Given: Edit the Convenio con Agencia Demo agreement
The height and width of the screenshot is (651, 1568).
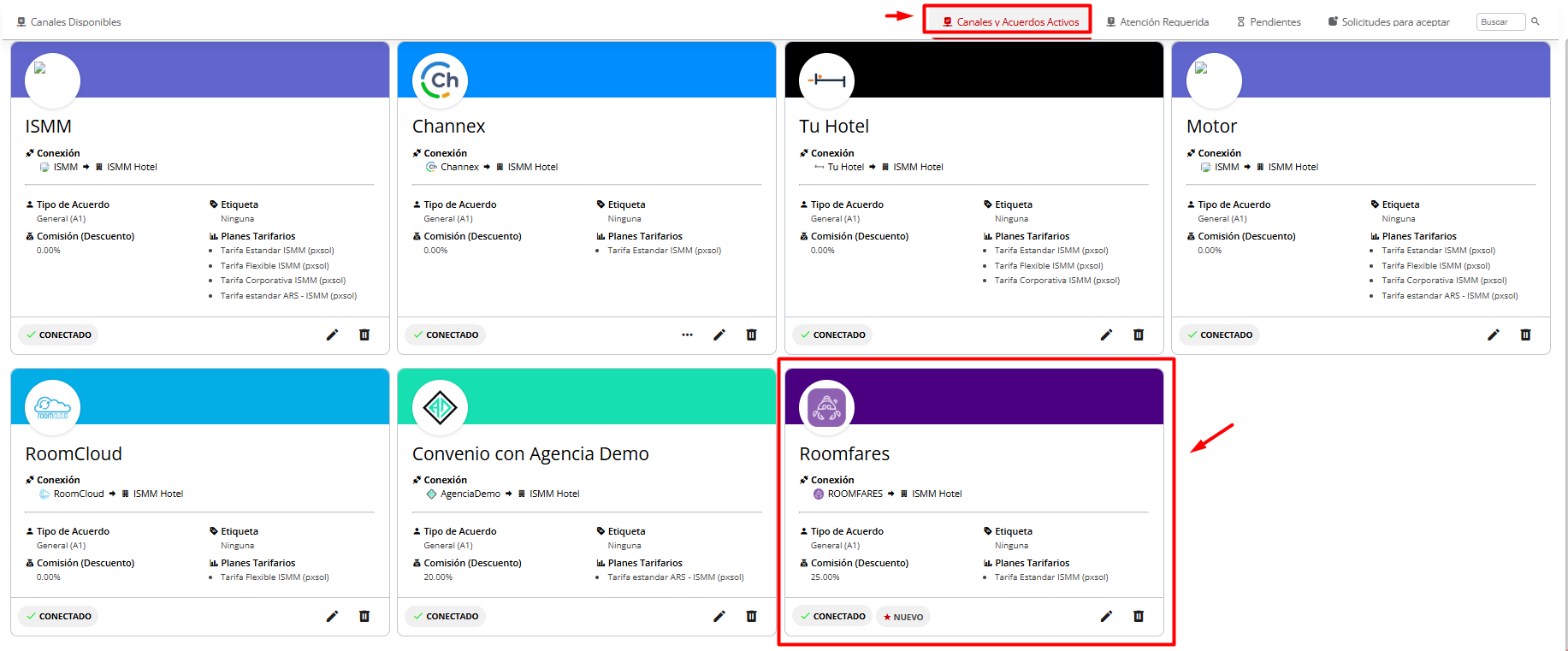Looking at the screenshot, I should click(719, 616).
